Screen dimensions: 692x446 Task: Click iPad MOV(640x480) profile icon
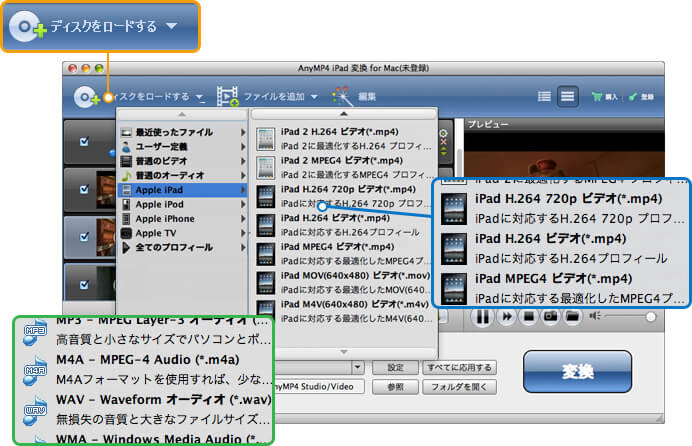click(266, 283)
